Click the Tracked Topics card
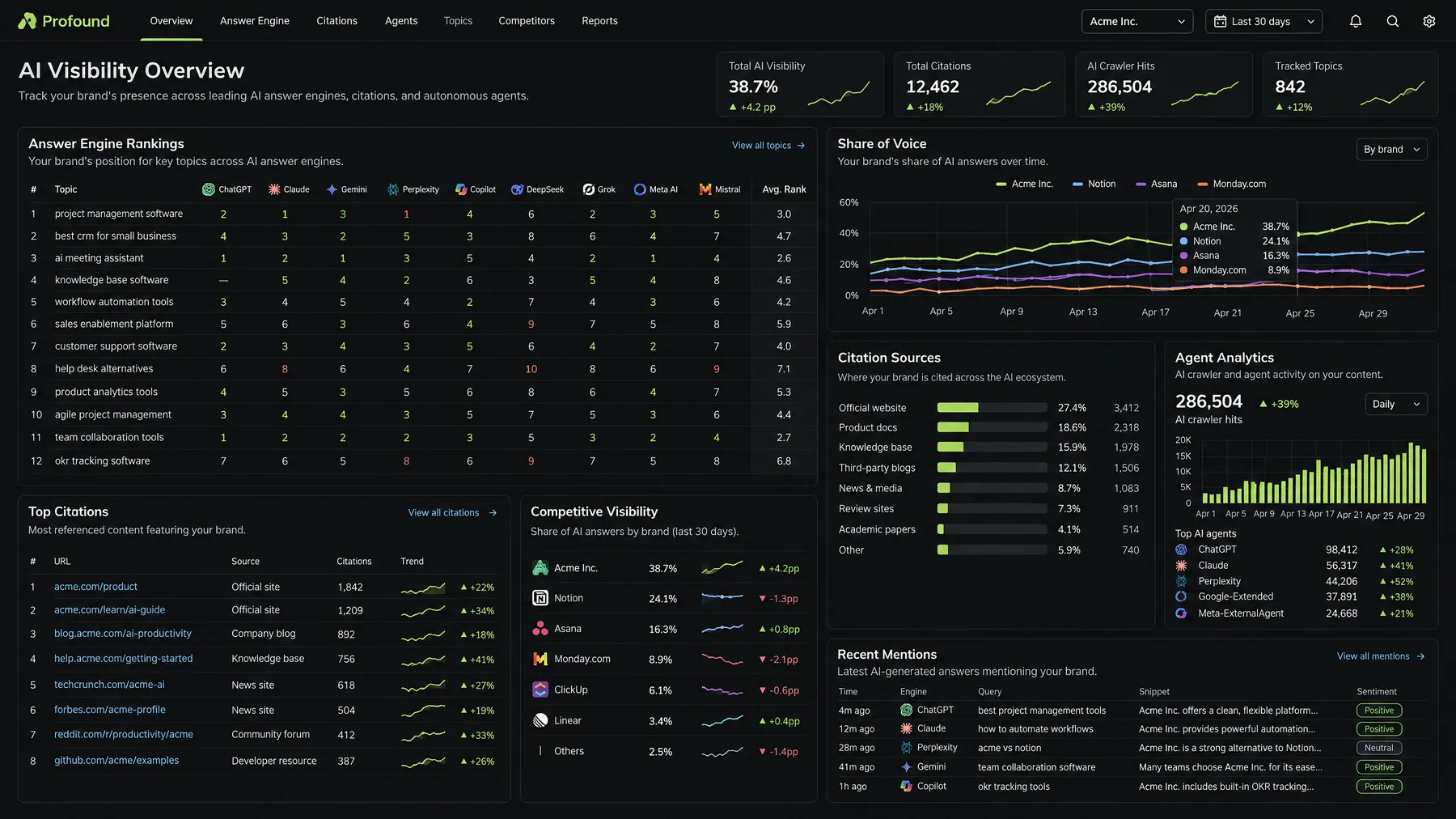 (x=1350, y=85)
